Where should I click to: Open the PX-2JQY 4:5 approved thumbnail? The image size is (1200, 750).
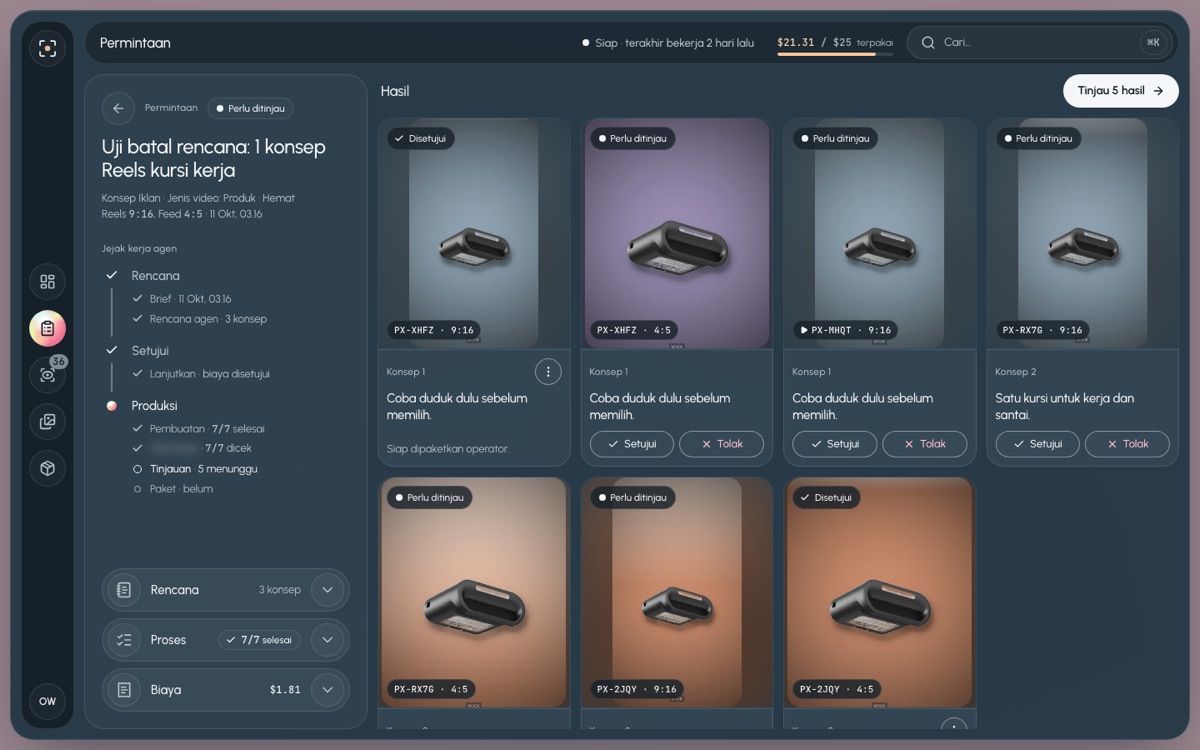point(880,593)
